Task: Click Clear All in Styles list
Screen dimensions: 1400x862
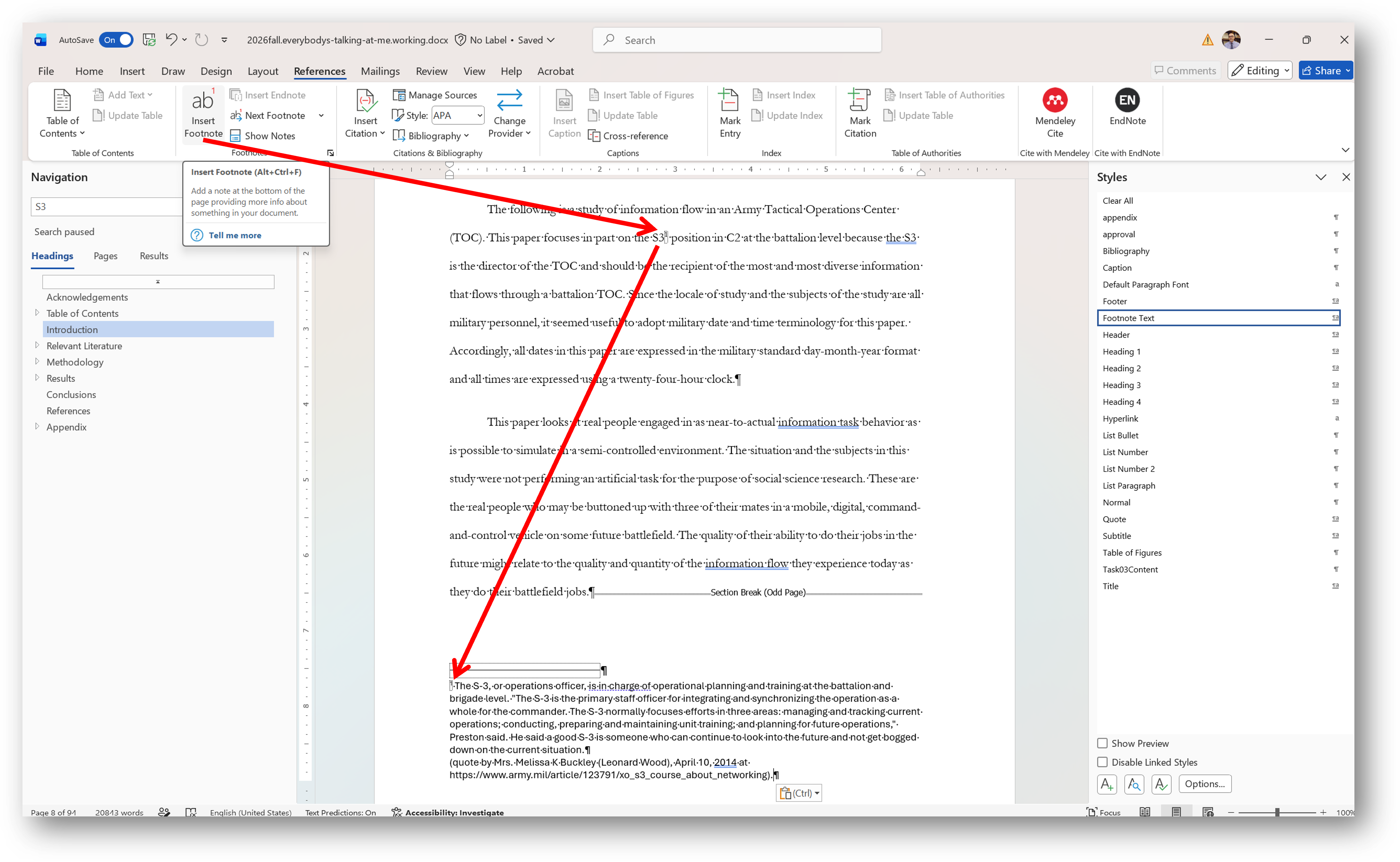Action: (1118, 201)
